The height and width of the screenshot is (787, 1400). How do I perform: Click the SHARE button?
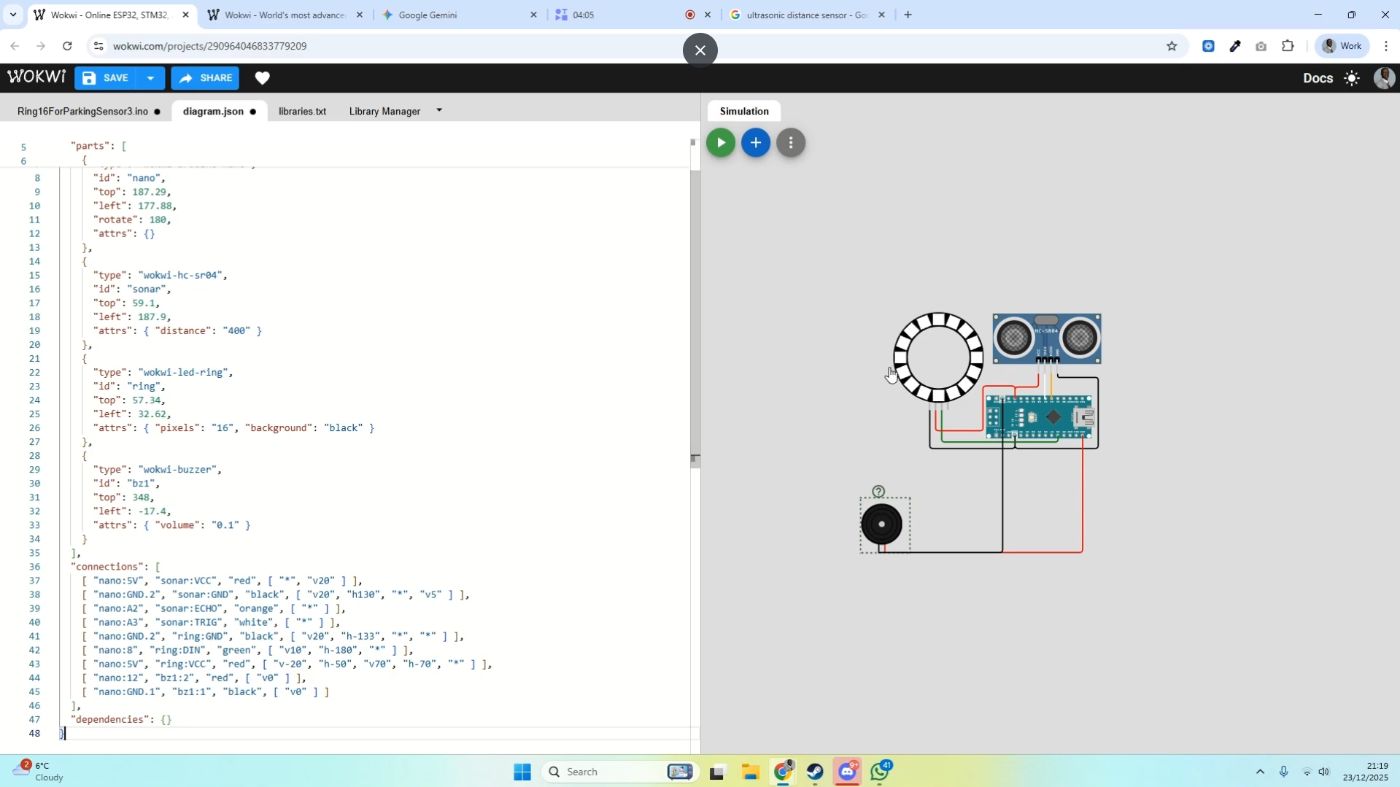pos(205,78)
